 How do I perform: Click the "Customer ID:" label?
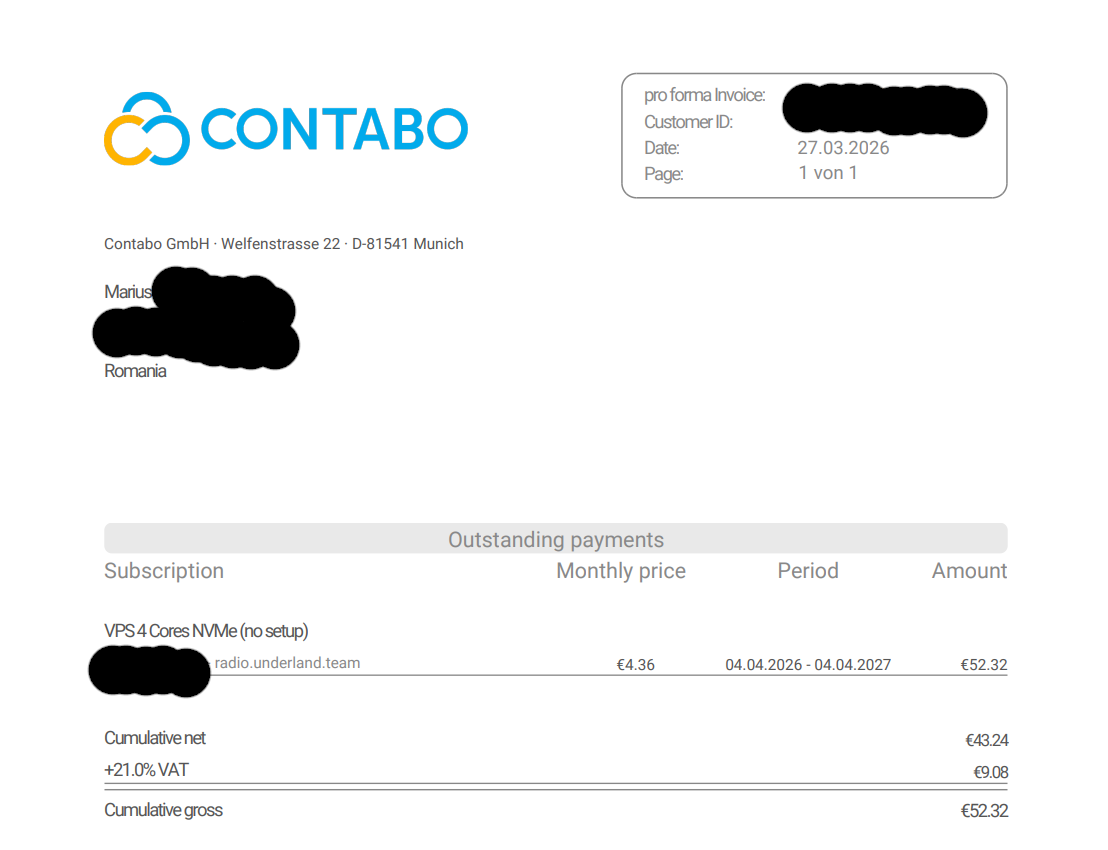click(688, 122)
